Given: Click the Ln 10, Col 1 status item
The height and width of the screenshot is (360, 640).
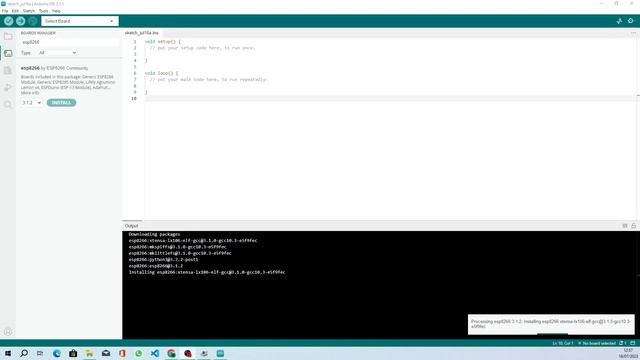Looking at the screenshot, I should click(x=563, y=343).
